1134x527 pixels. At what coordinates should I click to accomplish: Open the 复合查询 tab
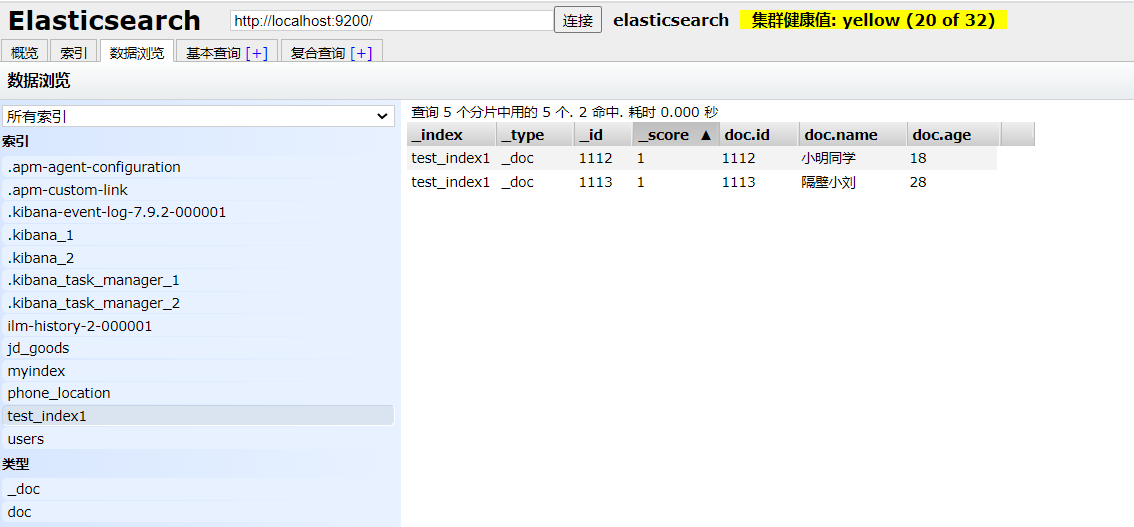click(x=319, y=53)
